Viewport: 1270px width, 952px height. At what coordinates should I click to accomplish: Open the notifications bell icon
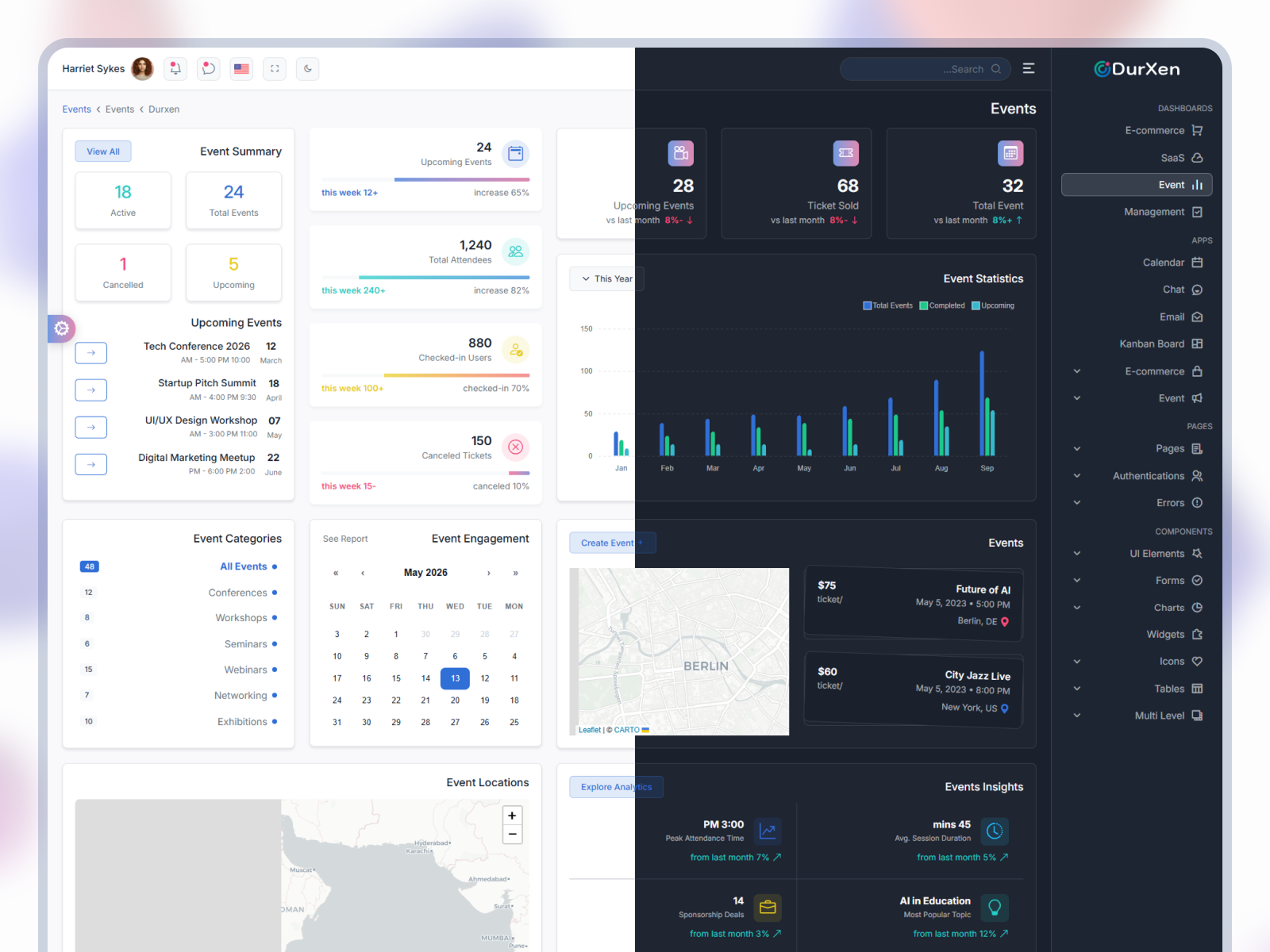(x=175, y=69)
